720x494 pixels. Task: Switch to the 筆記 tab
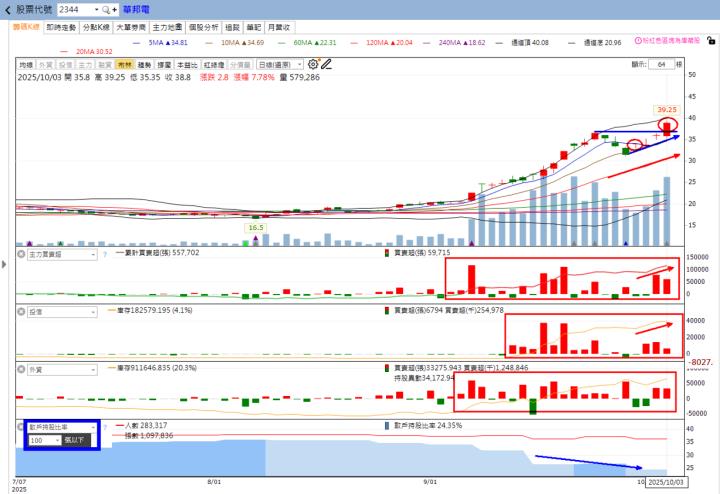tap(254, 28)
